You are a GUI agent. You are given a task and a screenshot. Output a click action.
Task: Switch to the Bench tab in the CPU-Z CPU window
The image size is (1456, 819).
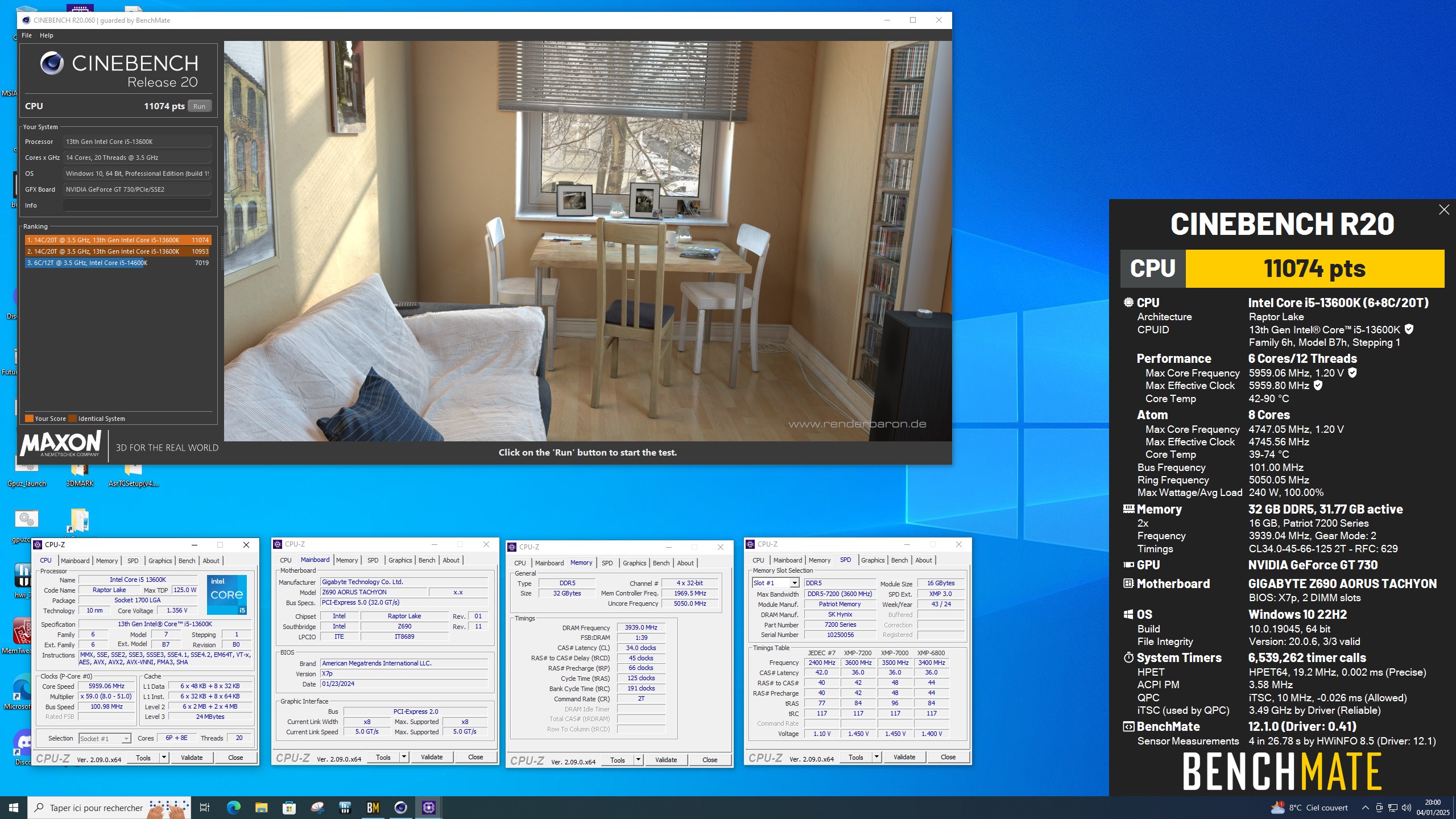coord(187,561)
